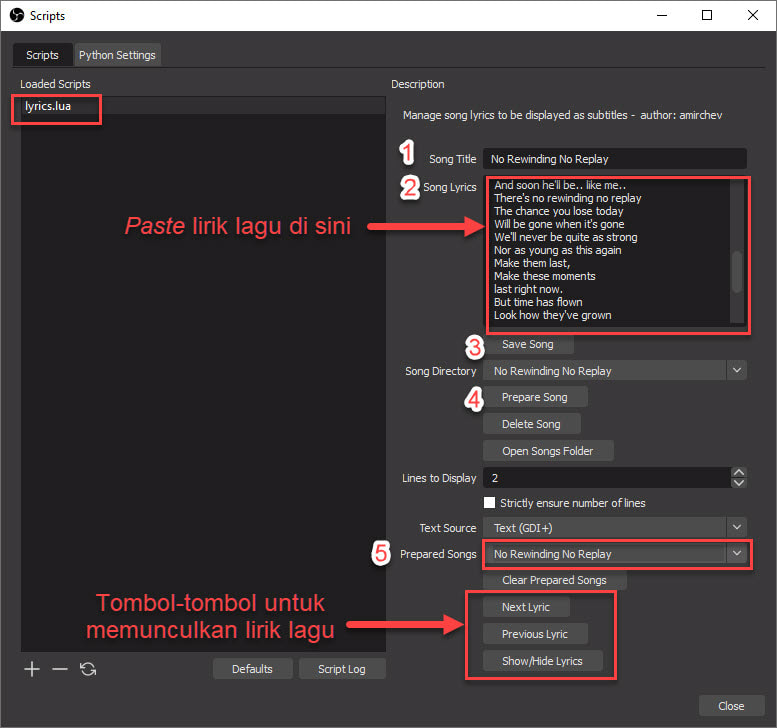
Task: Advance with the Next Lyric button
Action: (x=526, y=607)
